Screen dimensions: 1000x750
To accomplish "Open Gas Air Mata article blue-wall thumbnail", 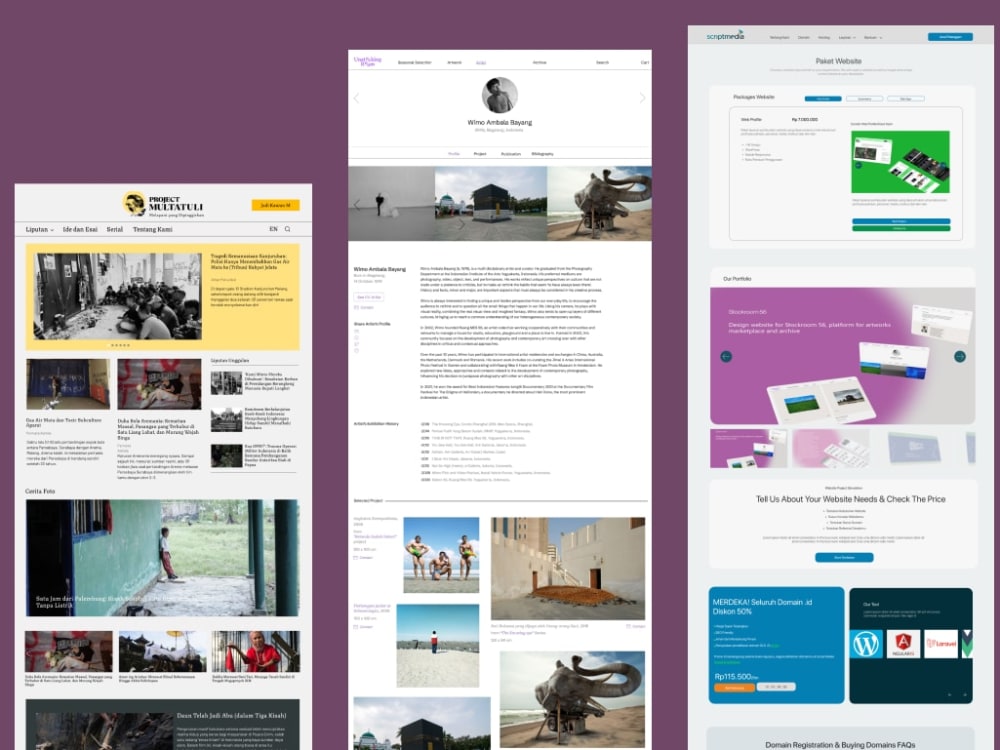I will tap(68, 384).
